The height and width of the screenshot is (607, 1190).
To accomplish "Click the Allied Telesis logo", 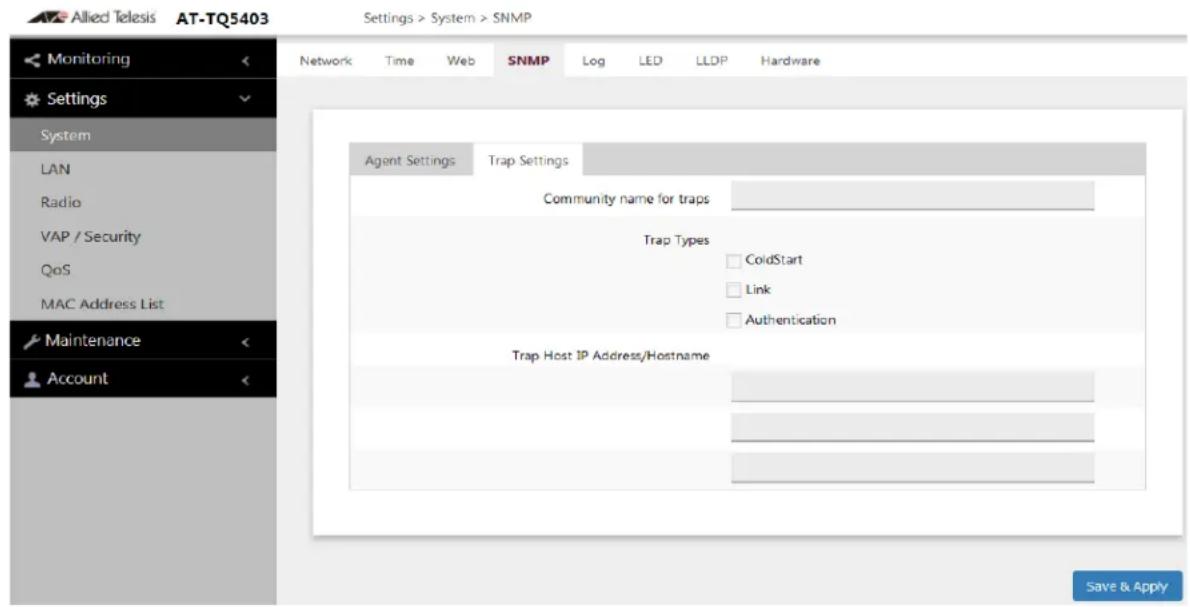I will tap(90, 18).
